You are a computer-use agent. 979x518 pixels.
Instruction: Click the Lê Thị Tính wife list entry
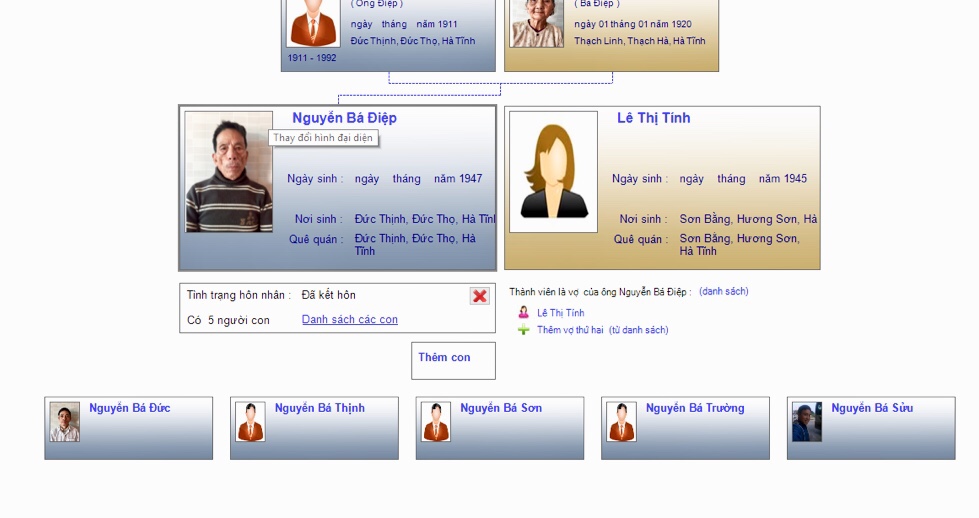pos(561,313)
